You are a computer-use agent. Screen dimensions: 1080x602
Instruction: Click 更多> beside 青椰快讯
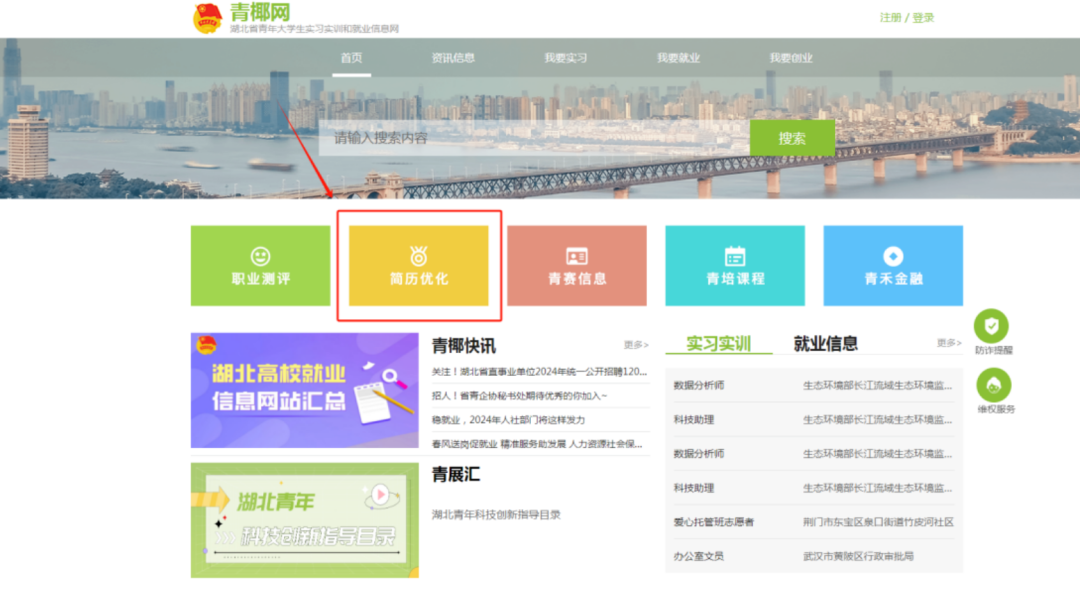tap(636, 344)
